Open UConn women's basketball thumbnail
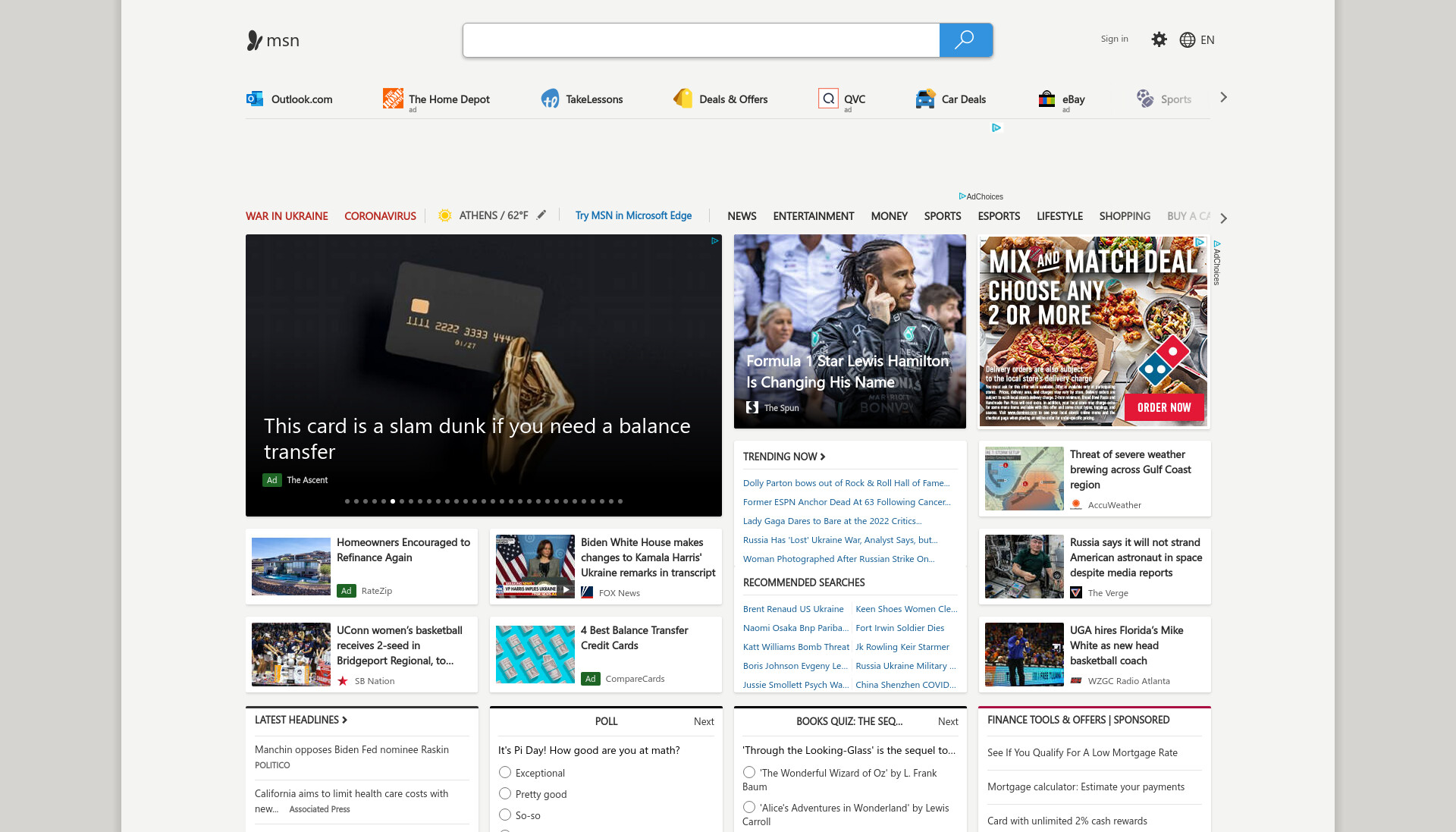The image size is (1456, 832). (x=291, y=655)
